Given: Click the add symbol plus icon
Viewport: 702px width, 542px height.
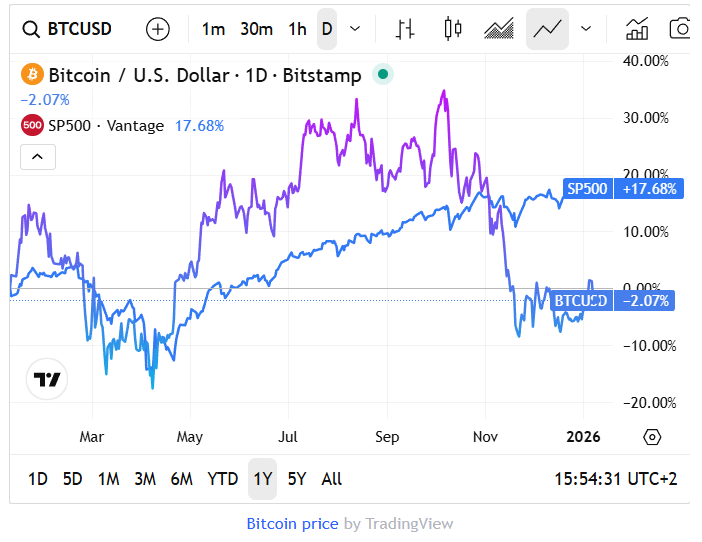Looking at the screenshot, I should coord(158,29).
